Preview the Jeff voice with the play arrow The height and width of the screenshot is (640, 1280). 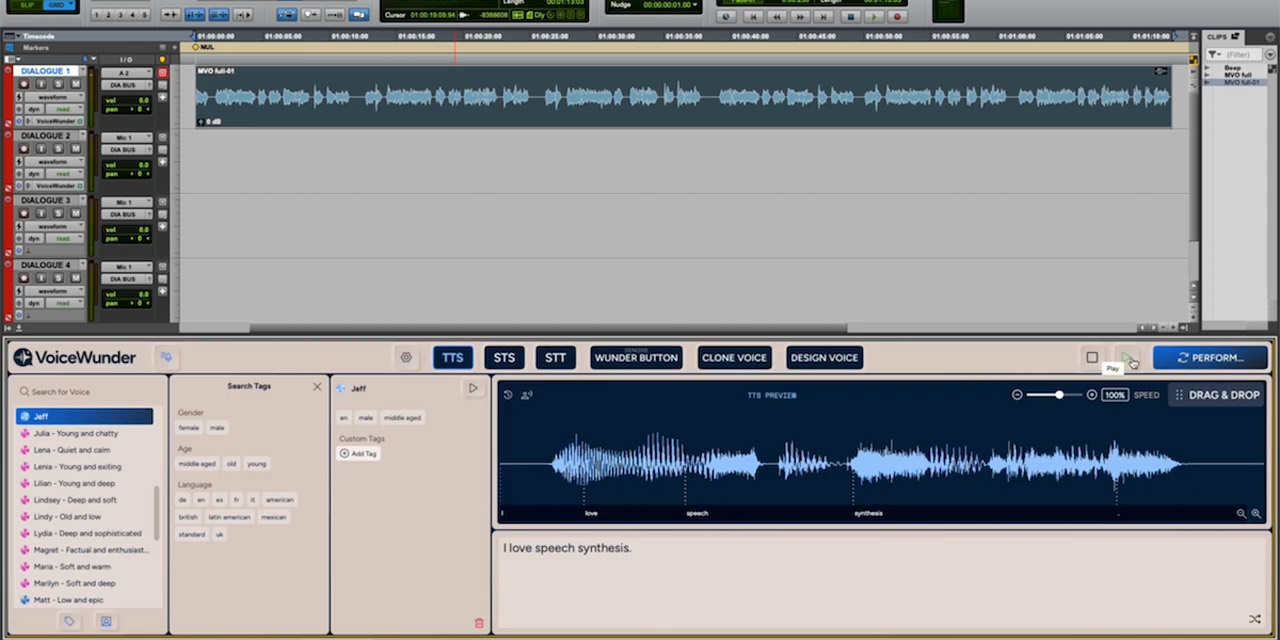pyautogui.click(x=473, y=388)
